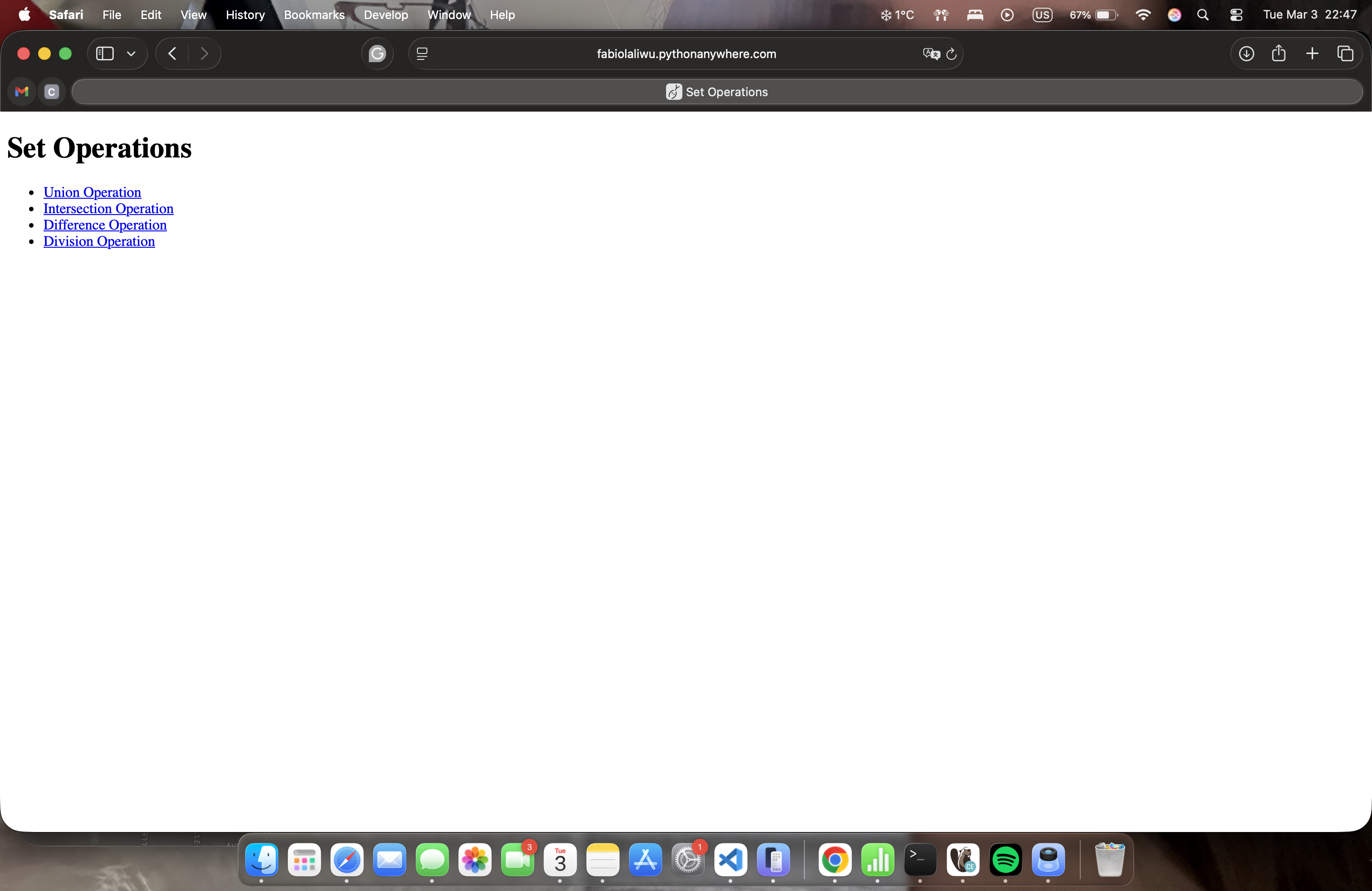Open the Union Operation link
Viewport: 1372px width, 891px height.
click(92, 192)
